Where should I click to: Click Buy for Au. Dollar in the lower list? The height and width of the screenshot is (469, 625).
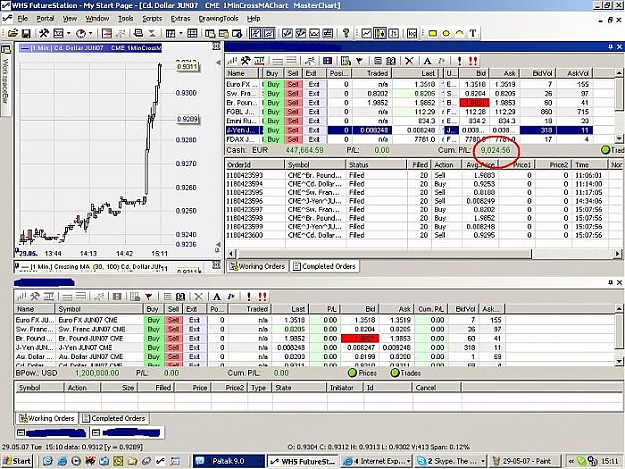coord(153,357)
